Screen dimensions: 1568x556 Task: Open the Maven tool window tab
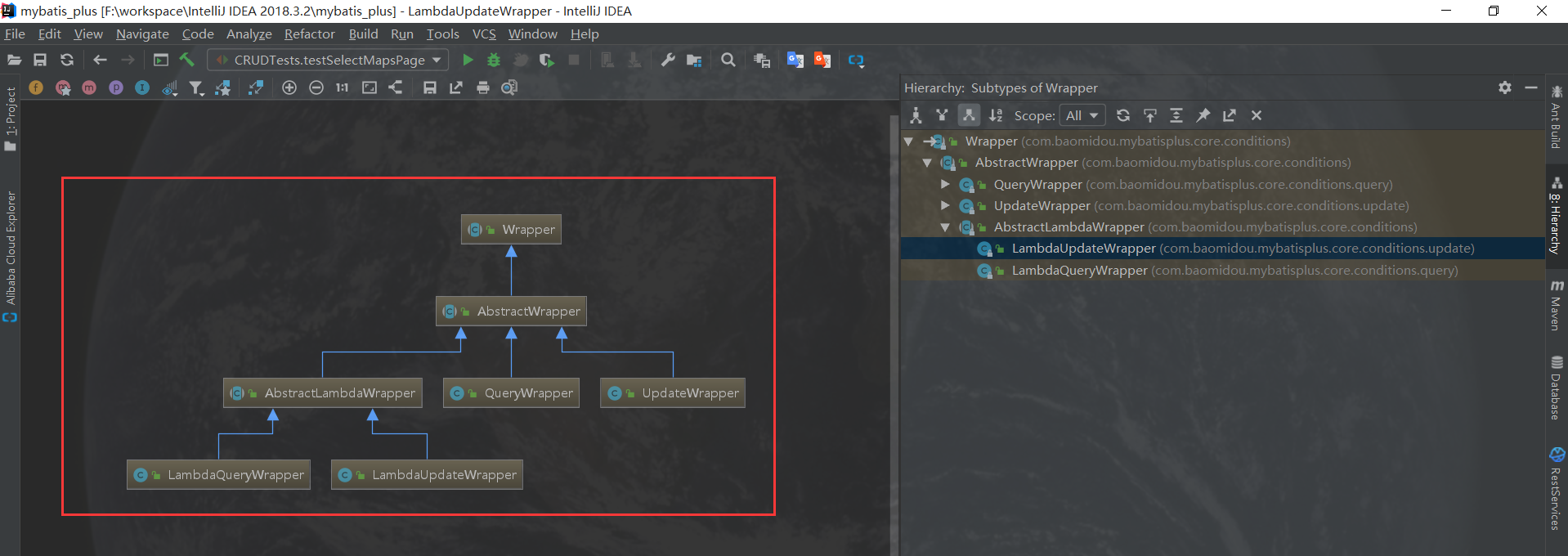(1557, 305)
